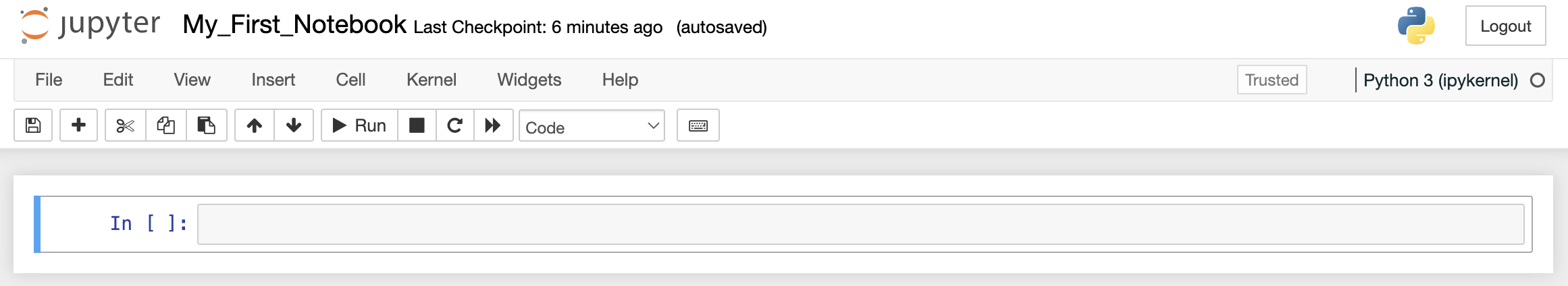1568x286 pixels.
Task: Insert a cell below with plus icon
Action: (78, 125)
